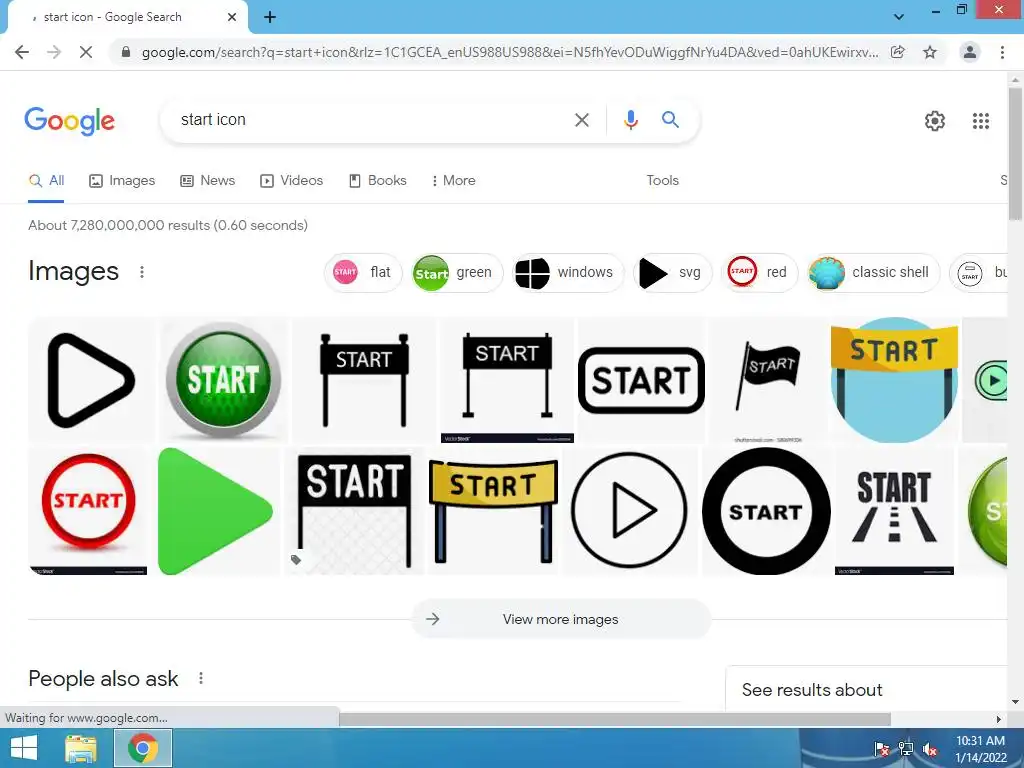This screenshot has width=1024, height=768.
Task: Open the tab search chevron
Action: coord(899,17)
